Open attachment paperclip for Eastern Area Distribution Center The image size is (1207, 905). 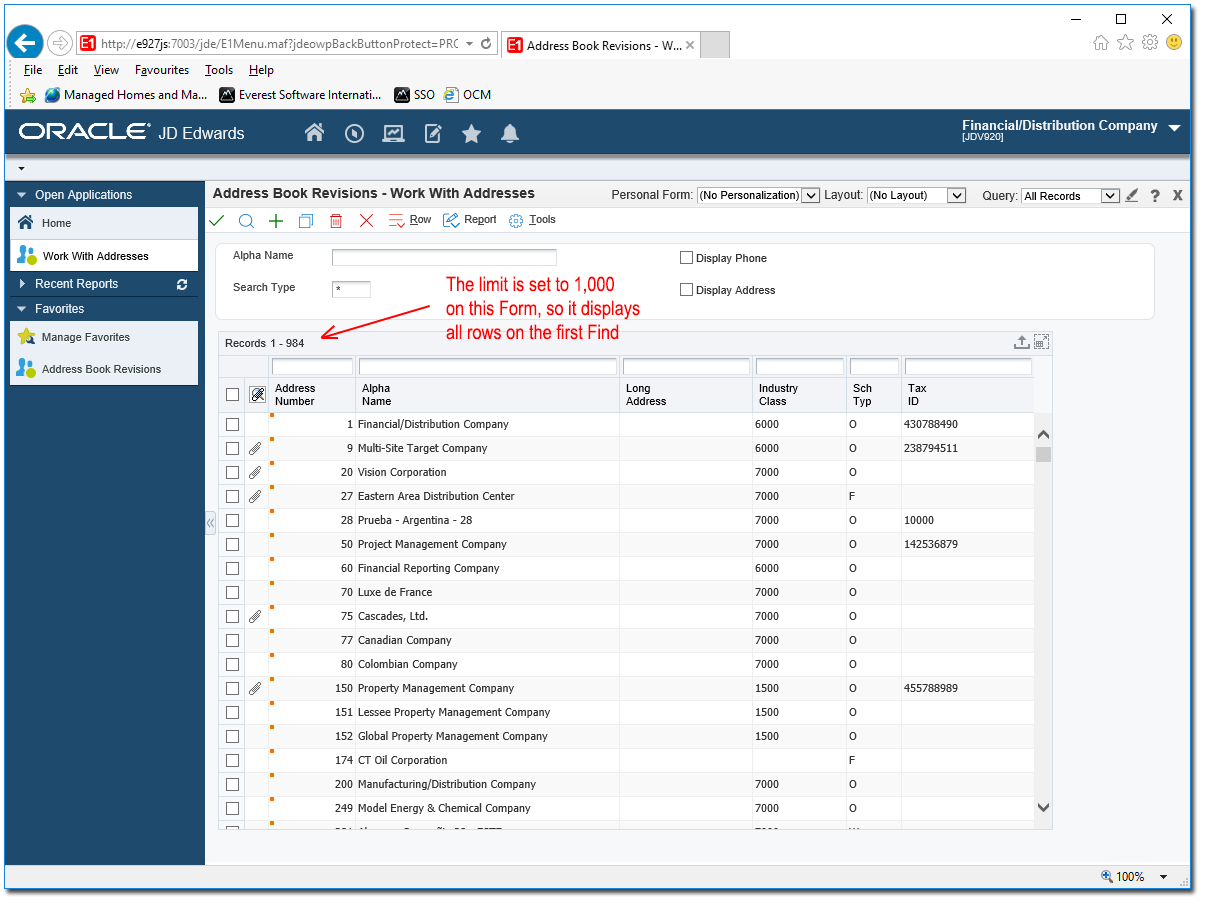255,497
